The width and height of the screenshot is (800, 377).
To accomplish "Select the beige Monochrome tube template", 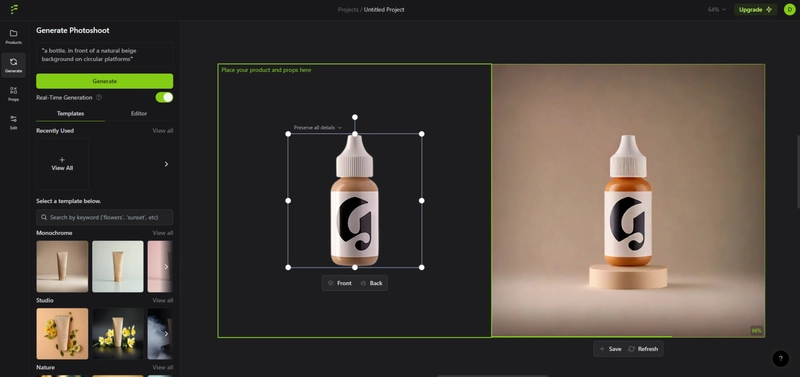I will coord(62,266).
